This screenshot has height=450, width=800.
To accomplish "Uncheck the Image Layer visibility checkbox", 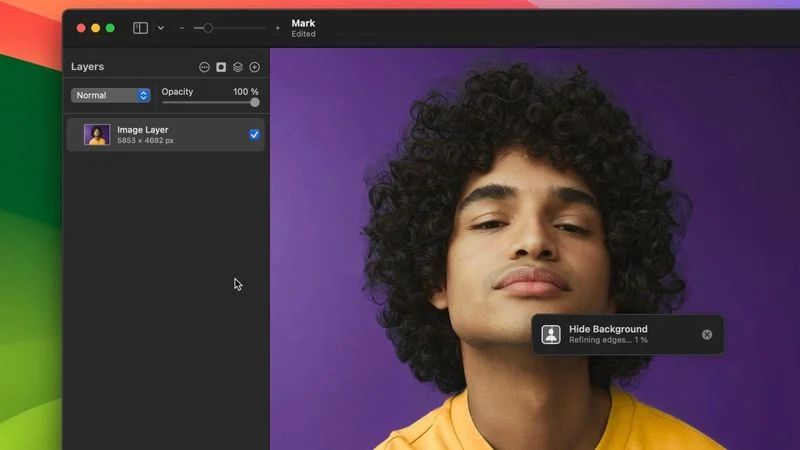I will (x=254, y=134).
